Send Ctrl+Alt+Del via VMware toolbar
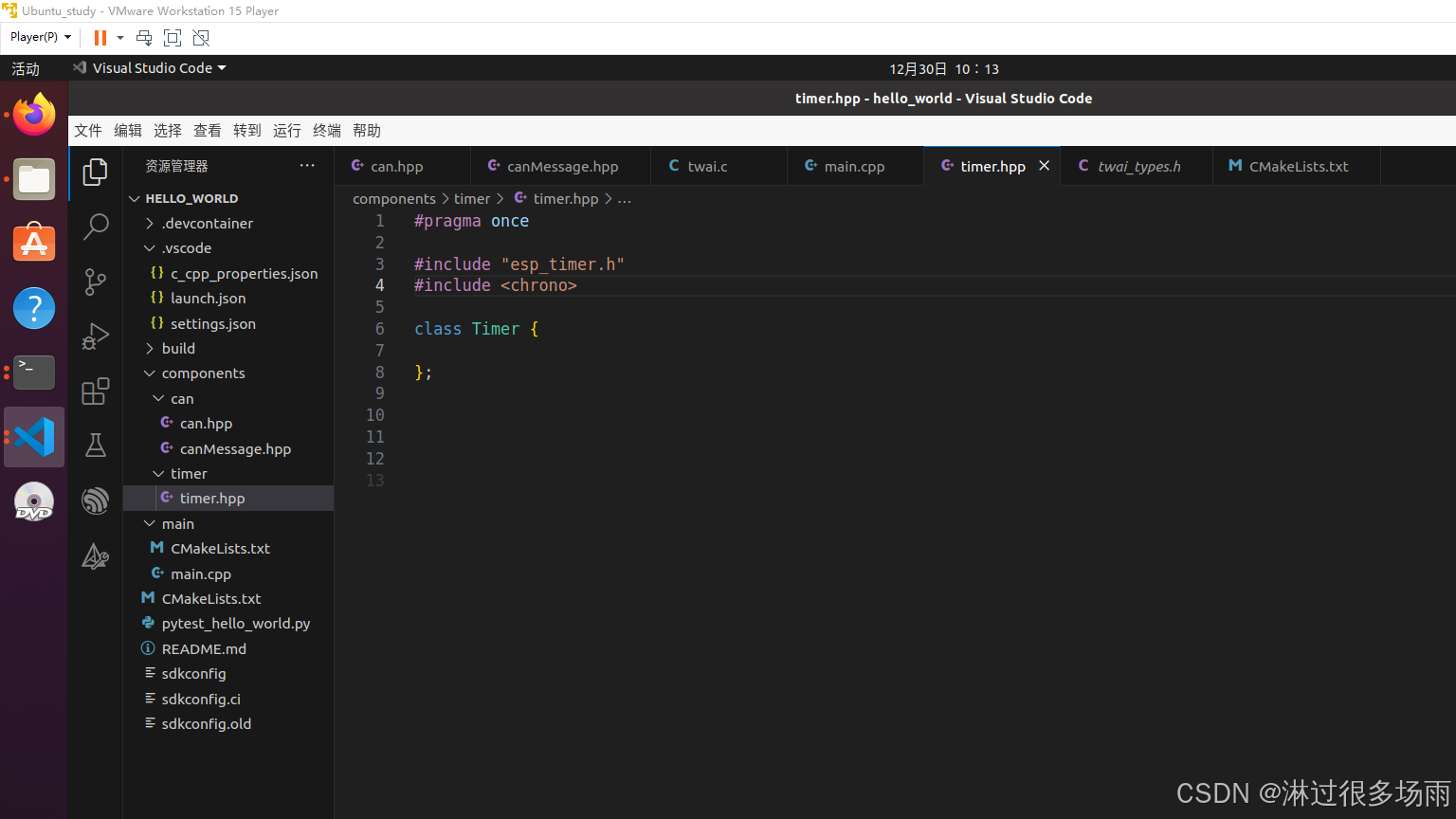Image resolution: width=1456 pixels, height=819 pixels. (144, 38)
